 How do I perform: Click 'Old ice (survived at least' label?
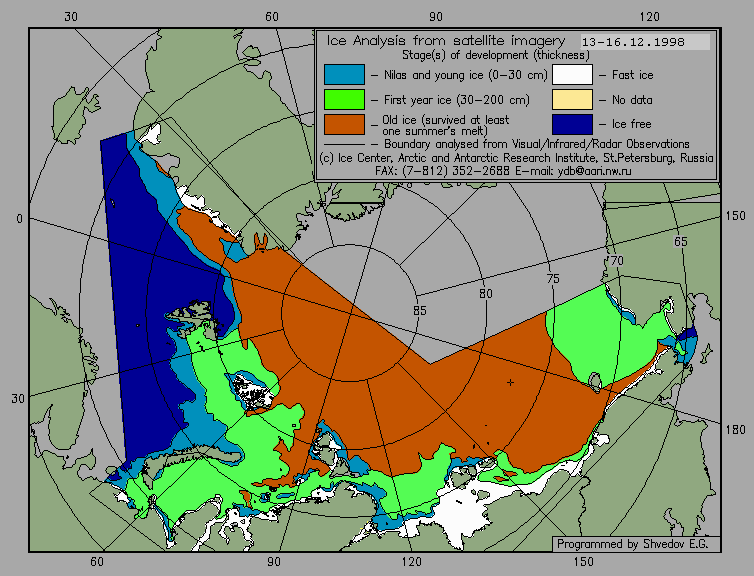[445, 120]
